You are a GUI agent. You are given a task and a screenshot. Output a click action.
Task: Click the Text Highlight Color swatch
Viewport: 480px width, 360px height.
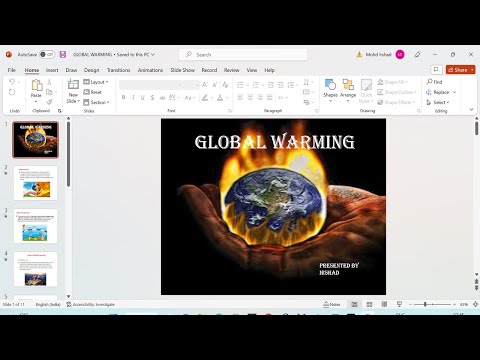pos(205,97)
